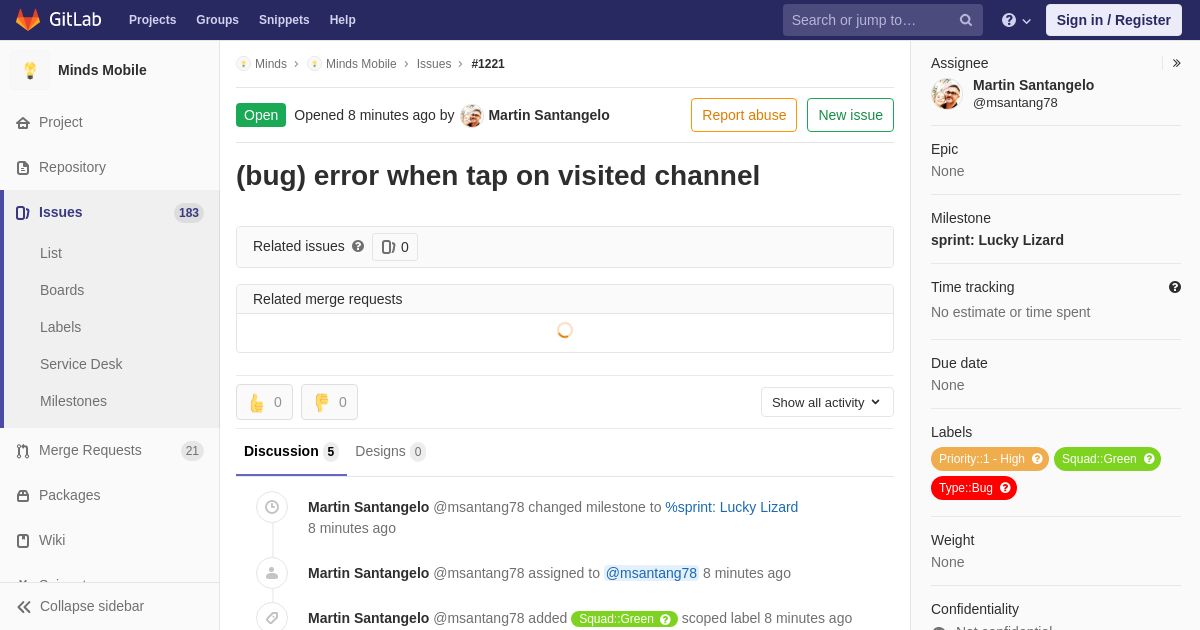The height and width of the screenshot is (630, 1200).
Task: Switch to the Discussion tab
Action: coord(291,452)
